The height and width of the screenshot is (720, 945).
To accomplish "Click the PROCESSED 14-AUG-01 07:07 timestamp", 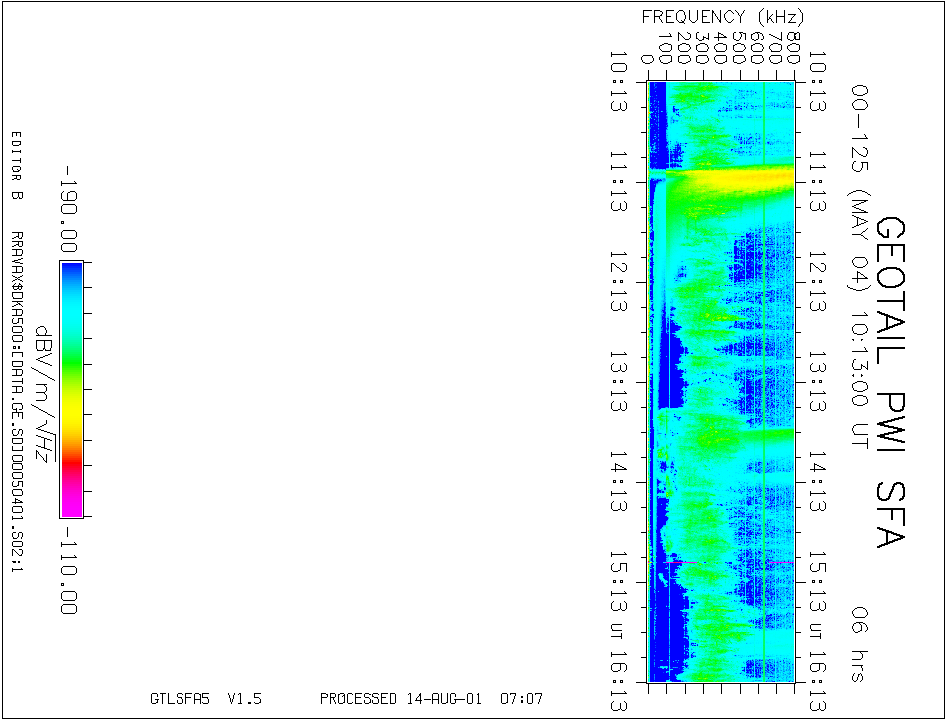I will pyautogui.click(x=431, y=699).
